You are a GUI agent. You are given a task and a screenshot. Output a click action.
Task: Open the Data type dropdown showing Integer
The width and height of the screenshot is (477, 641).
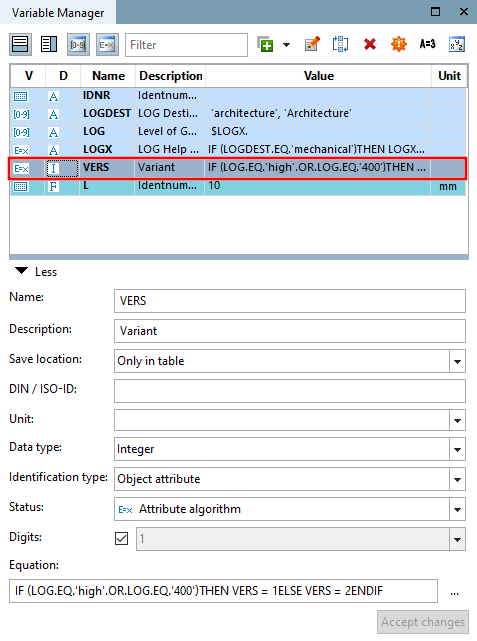[x=457, y=449]
